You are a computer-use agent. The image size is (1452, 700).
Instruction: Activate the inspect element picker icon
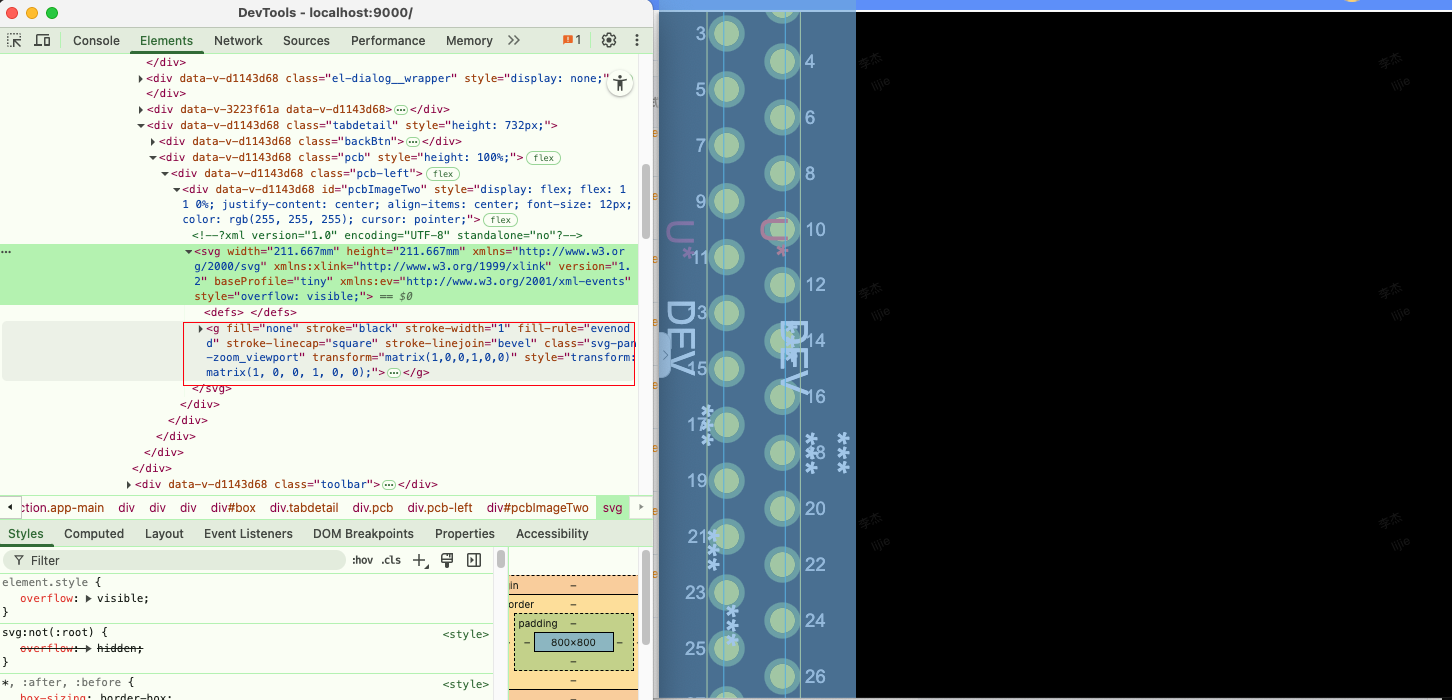(15, 40)
